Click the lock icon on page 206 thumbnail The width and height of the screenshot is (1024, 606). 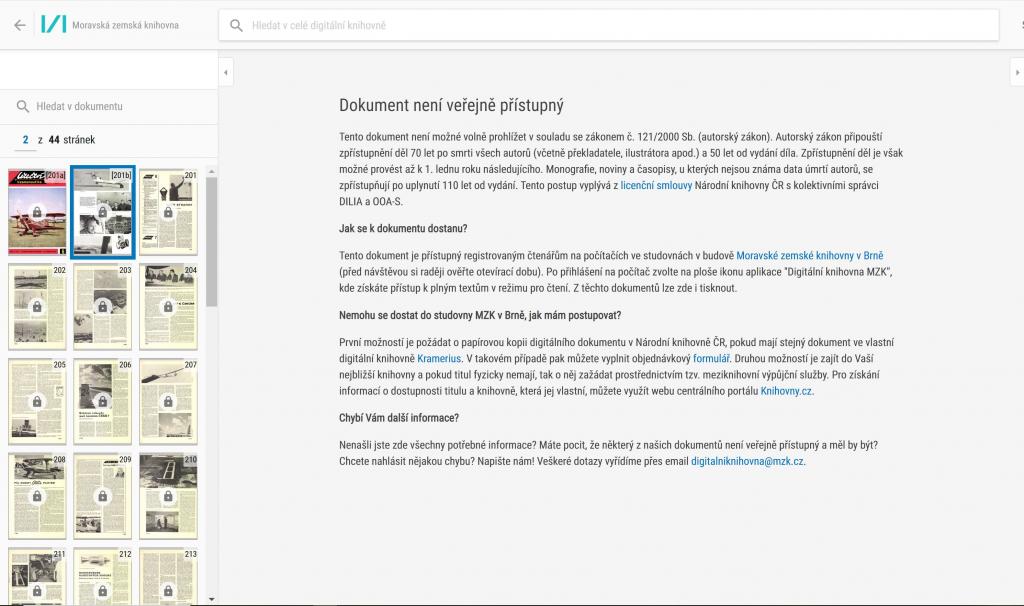102,401
